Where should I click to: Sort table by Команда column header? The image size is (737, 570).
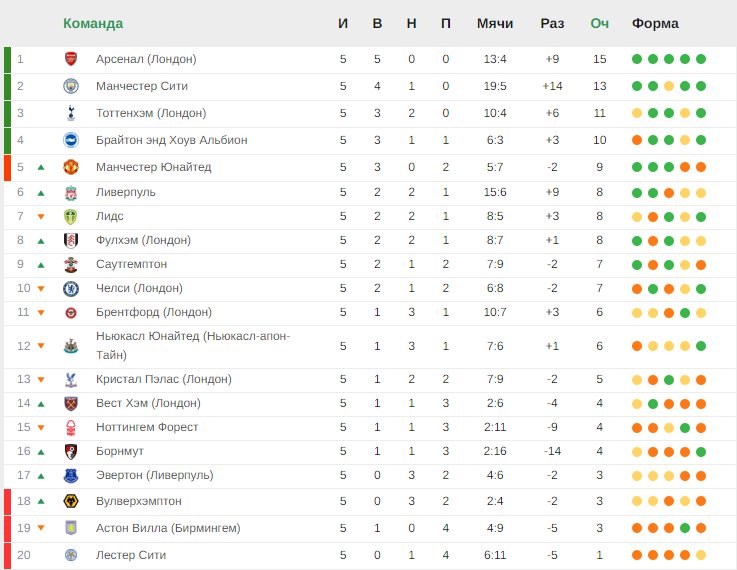pos(93,23)
